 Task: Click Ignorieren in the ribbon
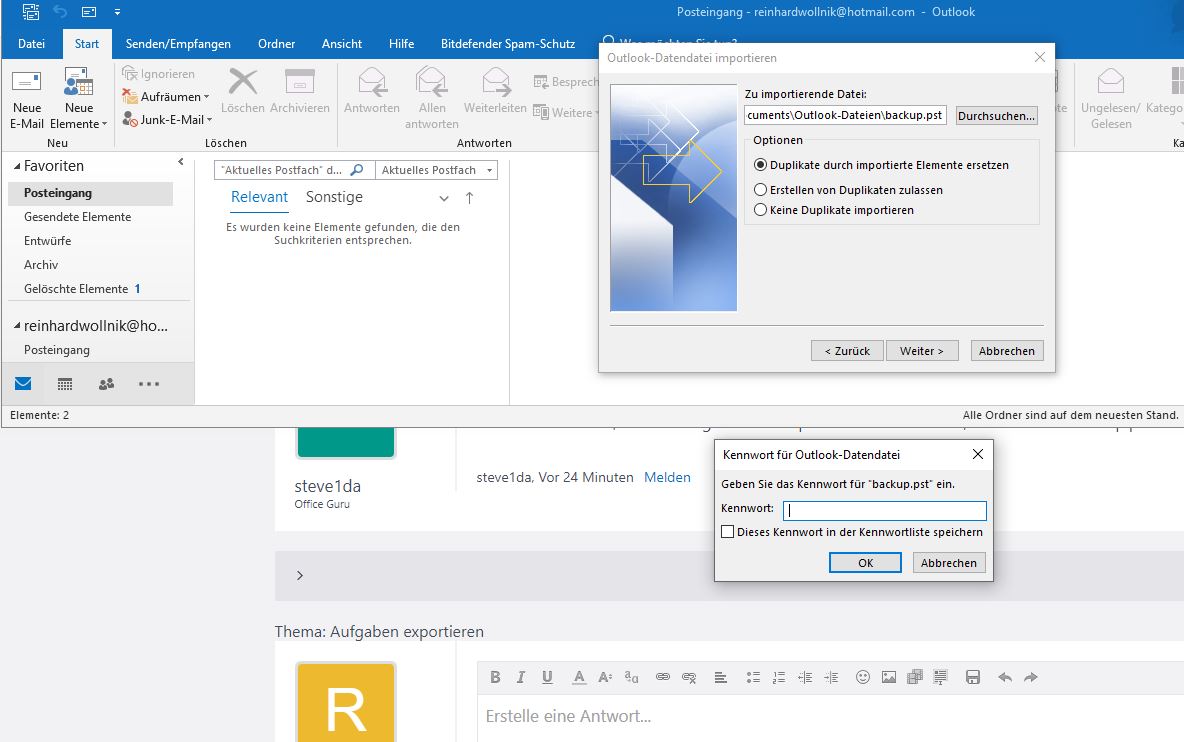[x=159, y=74]
